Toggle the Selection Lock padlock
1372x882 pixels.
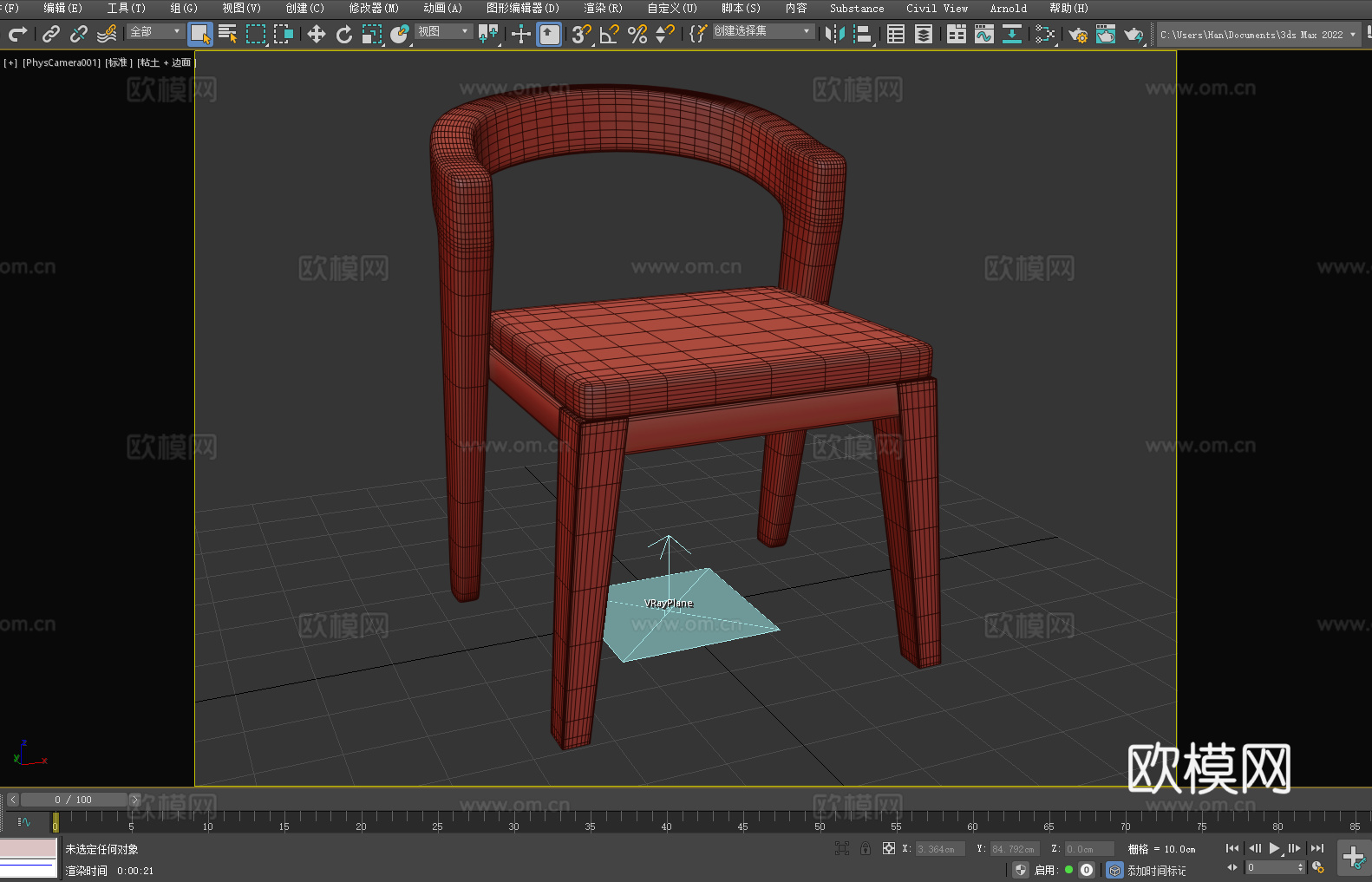click(x=866, y=848)
